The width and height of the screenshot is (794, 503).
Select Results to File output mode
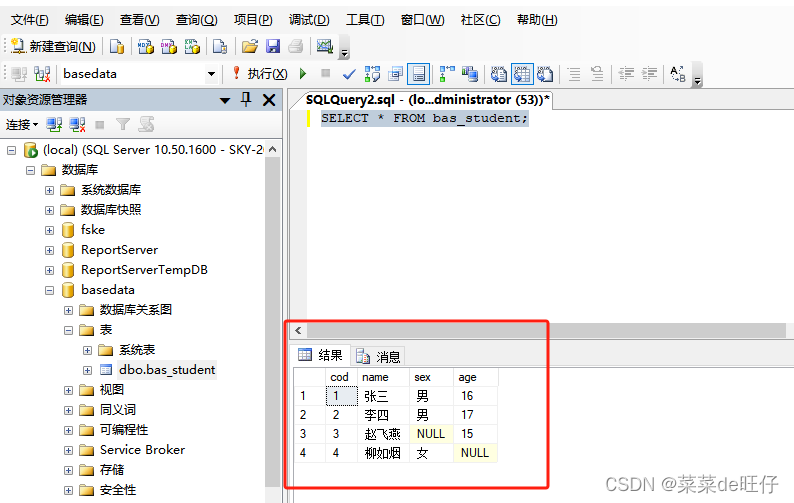coord(545,74)
